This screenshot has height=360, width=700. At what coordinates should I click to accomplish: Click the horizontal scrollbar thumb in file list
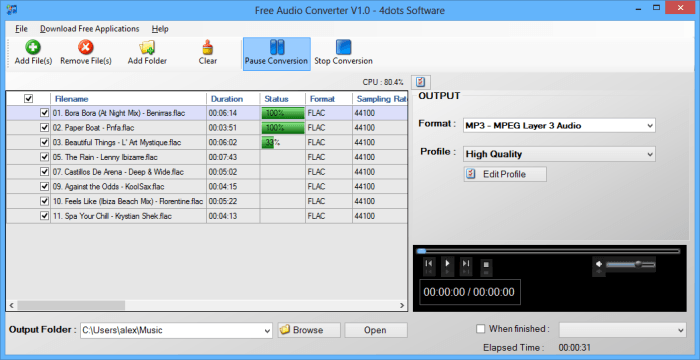[71, 306]
